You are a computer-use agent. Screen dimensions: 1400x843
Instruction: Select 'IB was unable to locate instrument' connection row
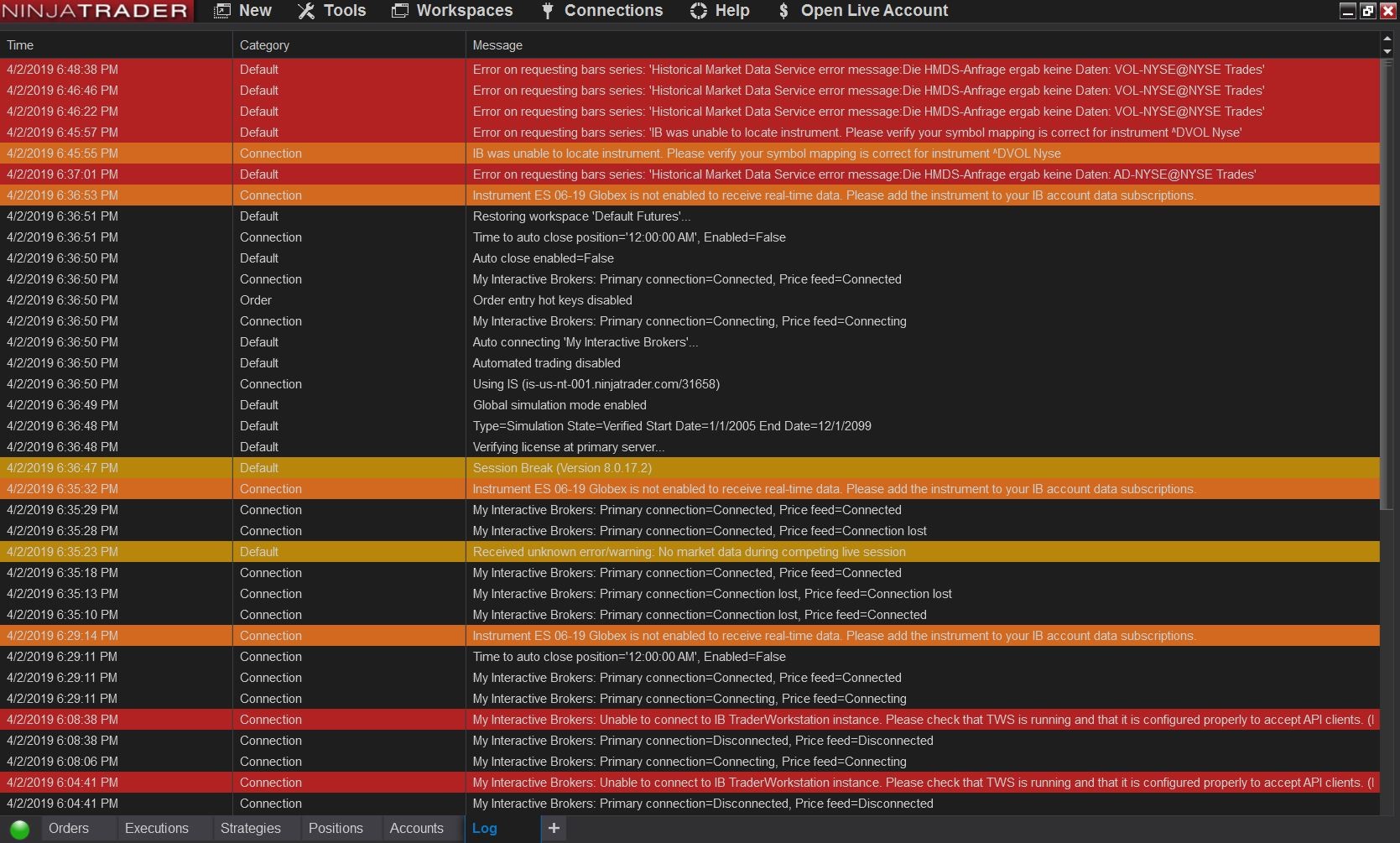[x=690, y=154]
